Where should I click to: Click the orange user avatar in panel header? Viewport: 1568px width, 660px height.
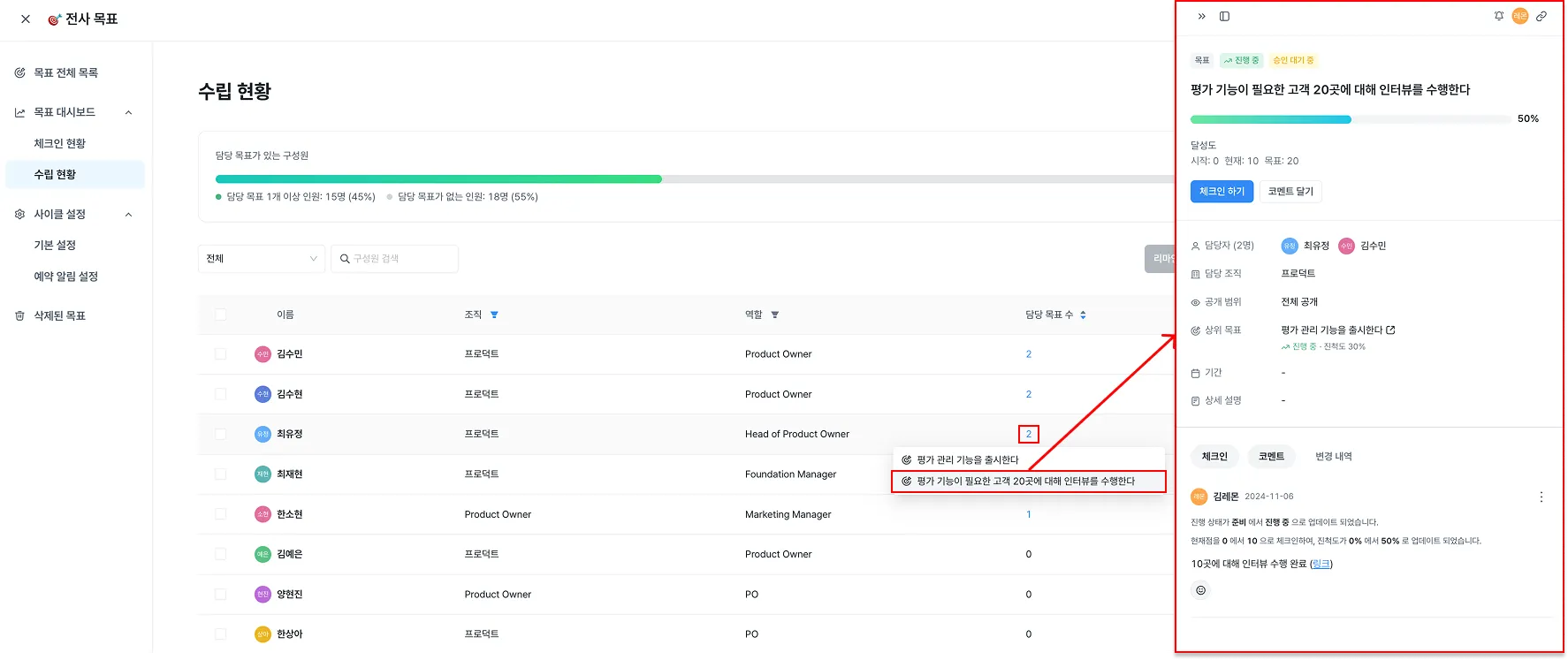click(1520, 16)
